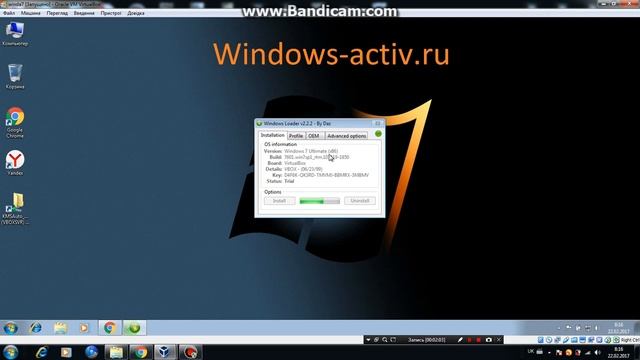Open Internet Explorer on host taskbar
Screen dimensions: 640x360
click(42, 352)
